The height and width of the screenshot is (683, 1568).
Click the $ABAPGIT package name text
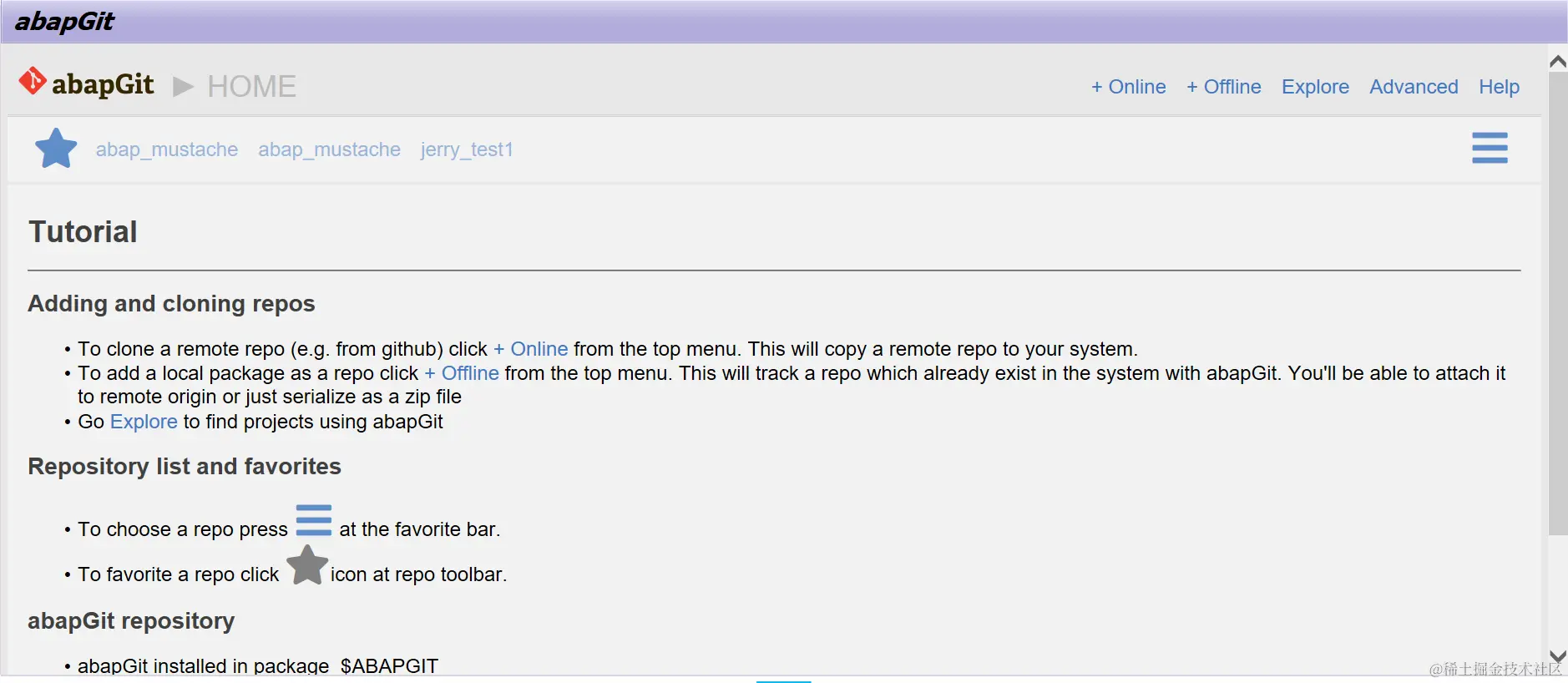pyautogui.click(x=389, y=666)
